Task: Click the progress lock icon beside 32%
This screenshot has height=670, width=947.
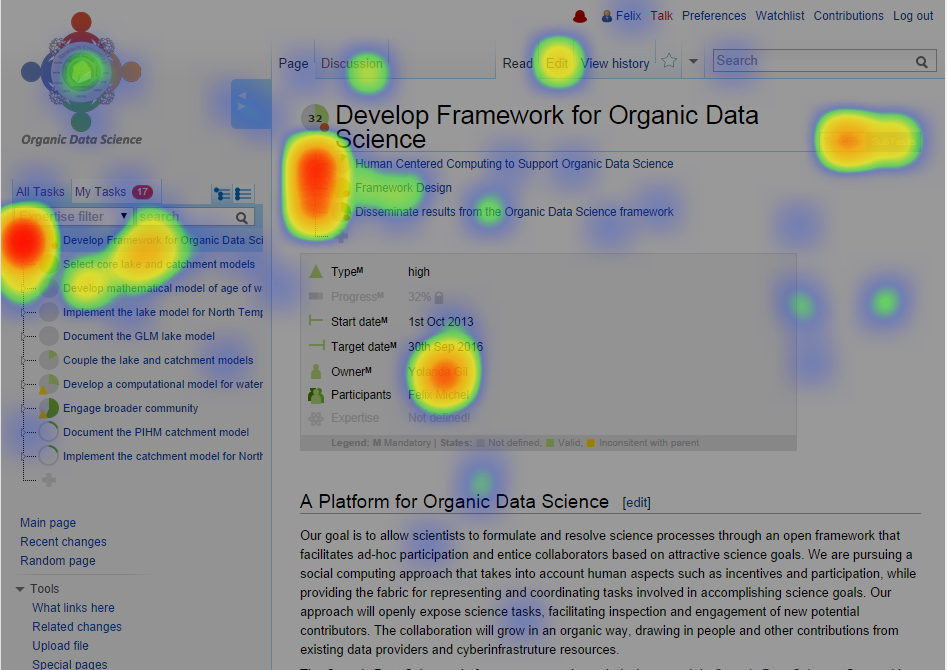Action: [439, 297]
